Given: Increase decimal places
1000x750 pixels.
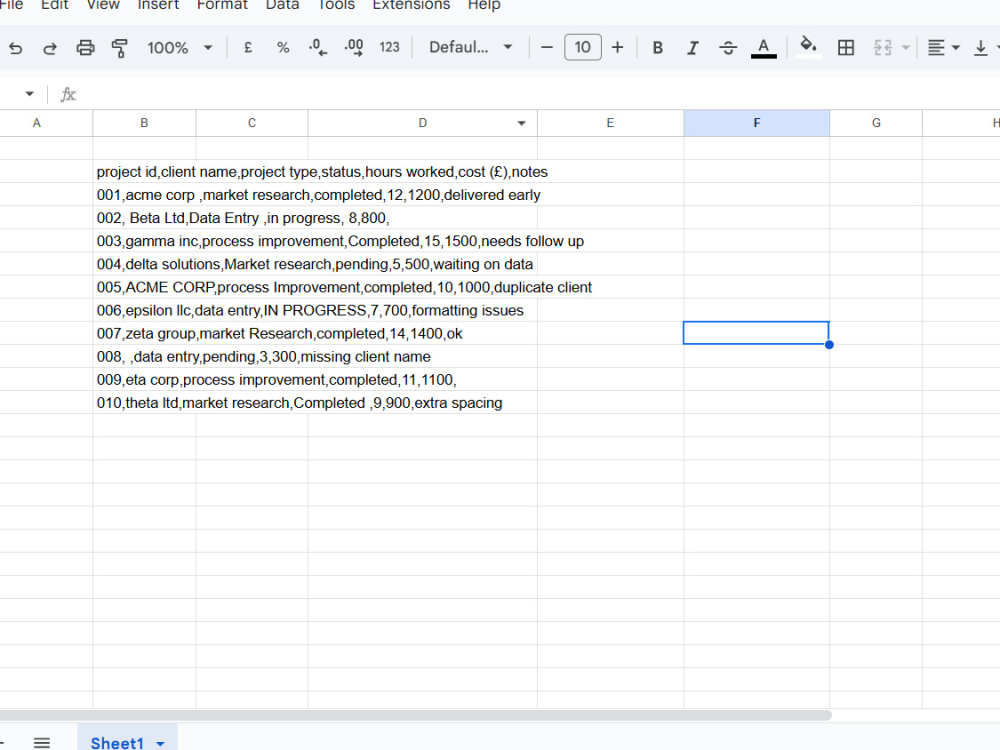Looking at the screenshot, I should (x=354, y=48).
